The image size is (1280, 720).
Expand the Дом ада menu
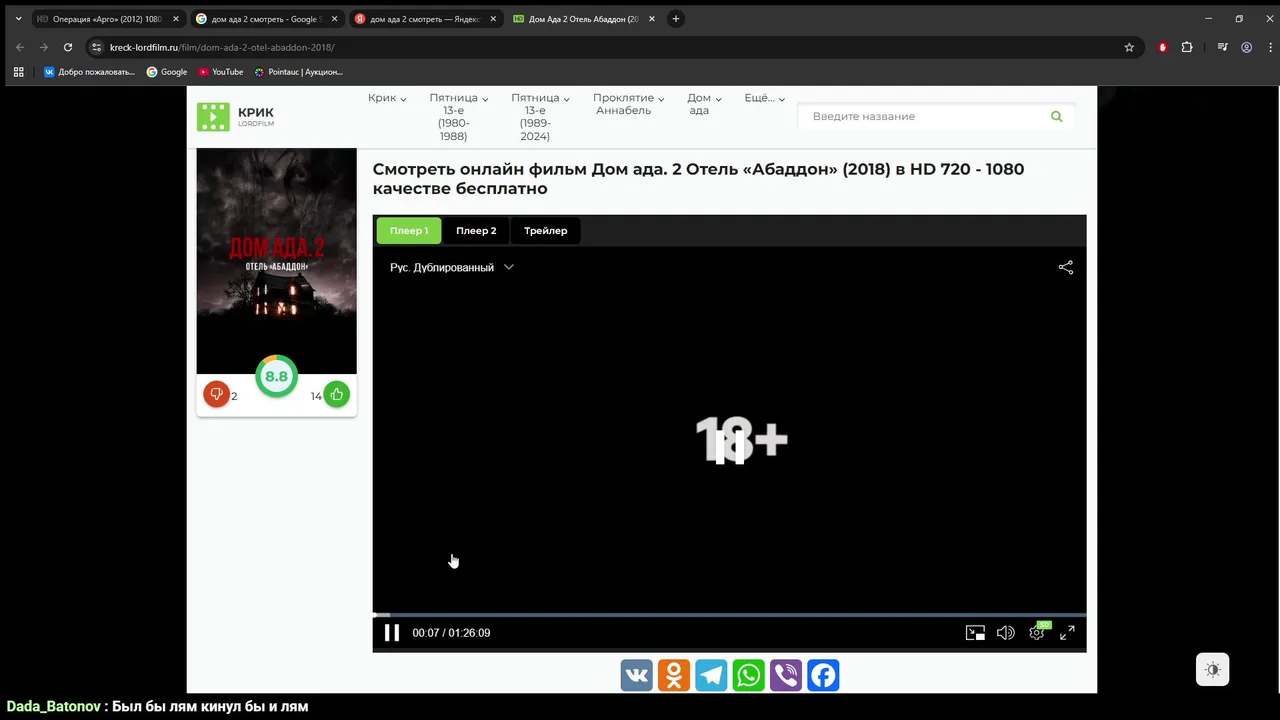pyautogui.click(x=704, y=104)
